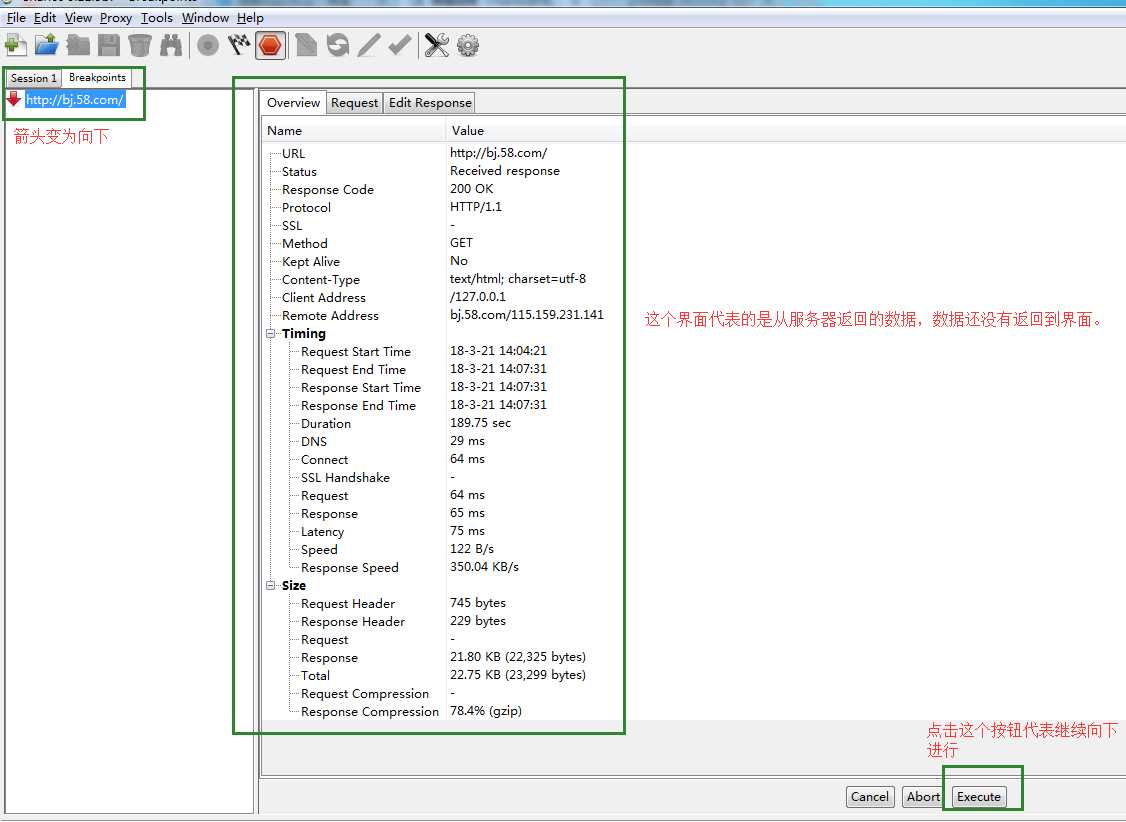Select the SSL Handshake row
The width and height of the screenshot is (1126, 822).
442,477
